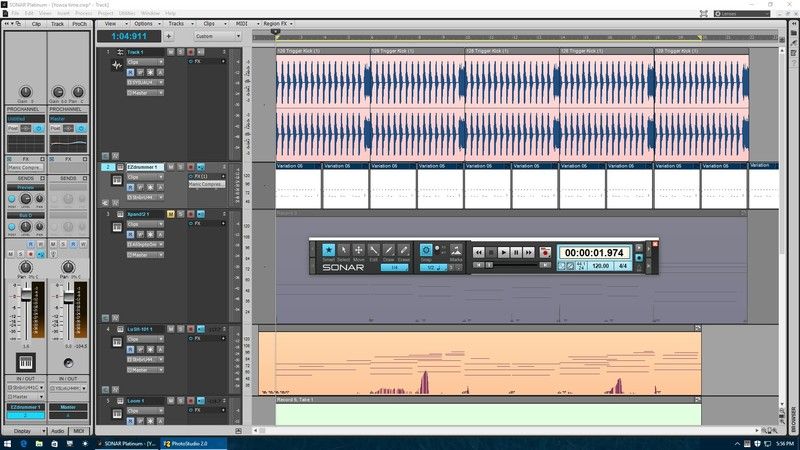Open the Tracks menu in Track view
Screen dimensions: 800x450
[x=176, y=22]
